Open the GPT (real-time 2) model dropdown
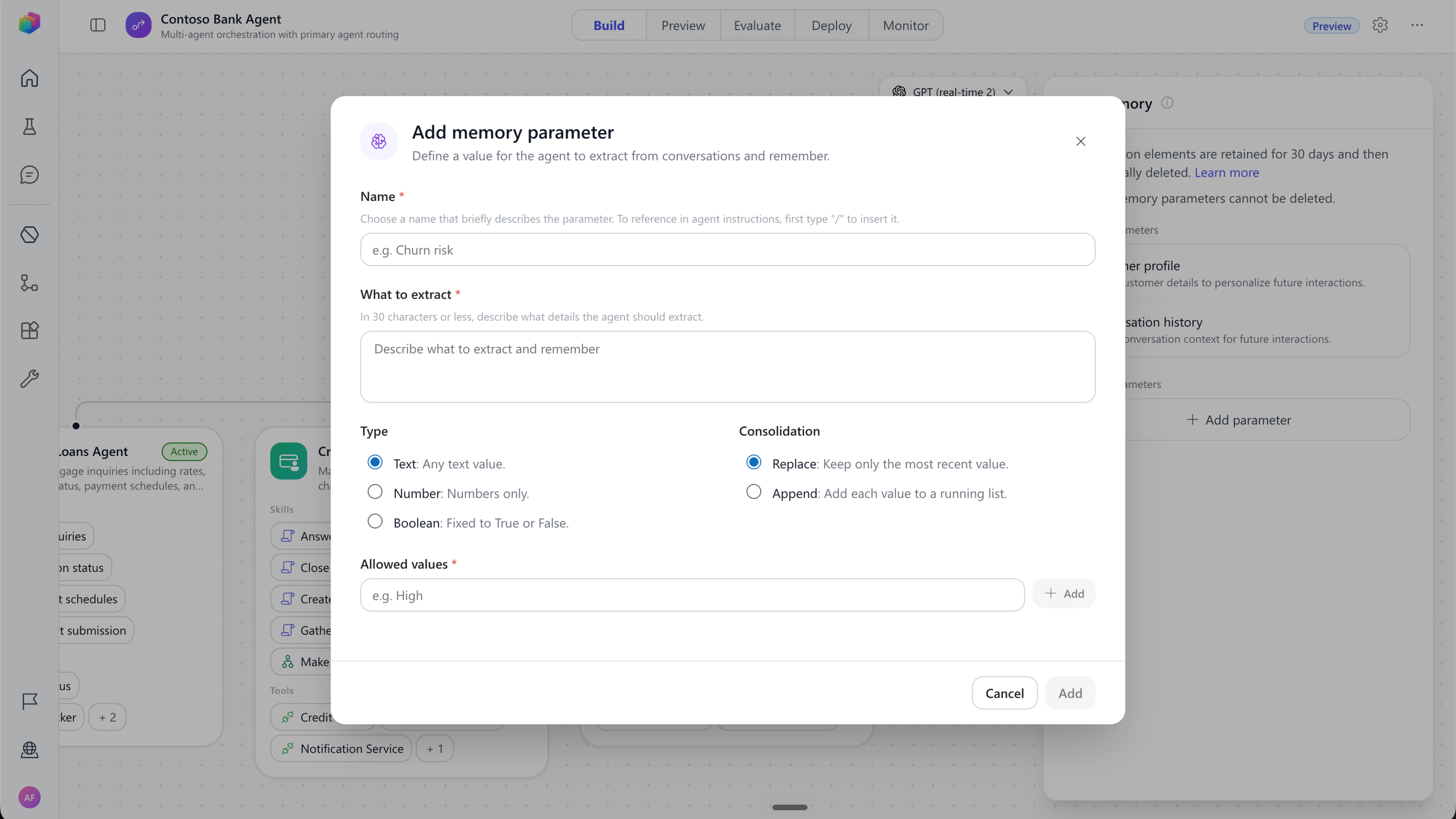 pyautogui.click(x=953, y=91)
